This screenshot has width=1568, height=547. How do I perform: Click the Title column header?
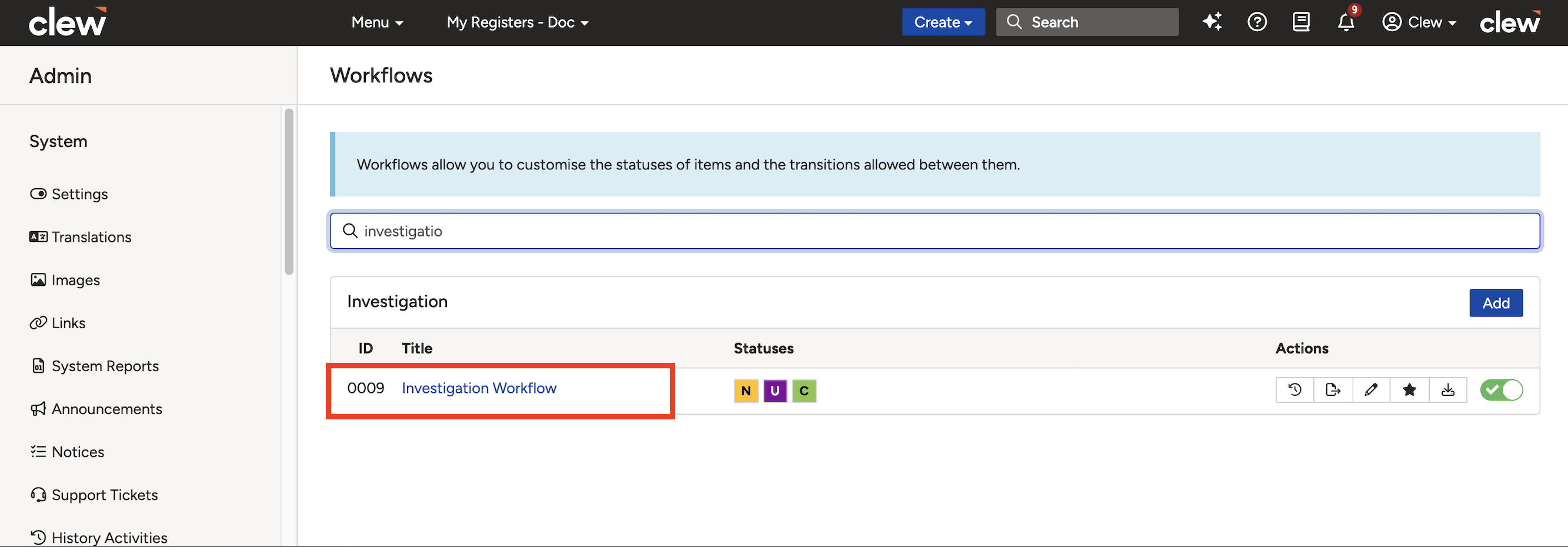[417, 349]
